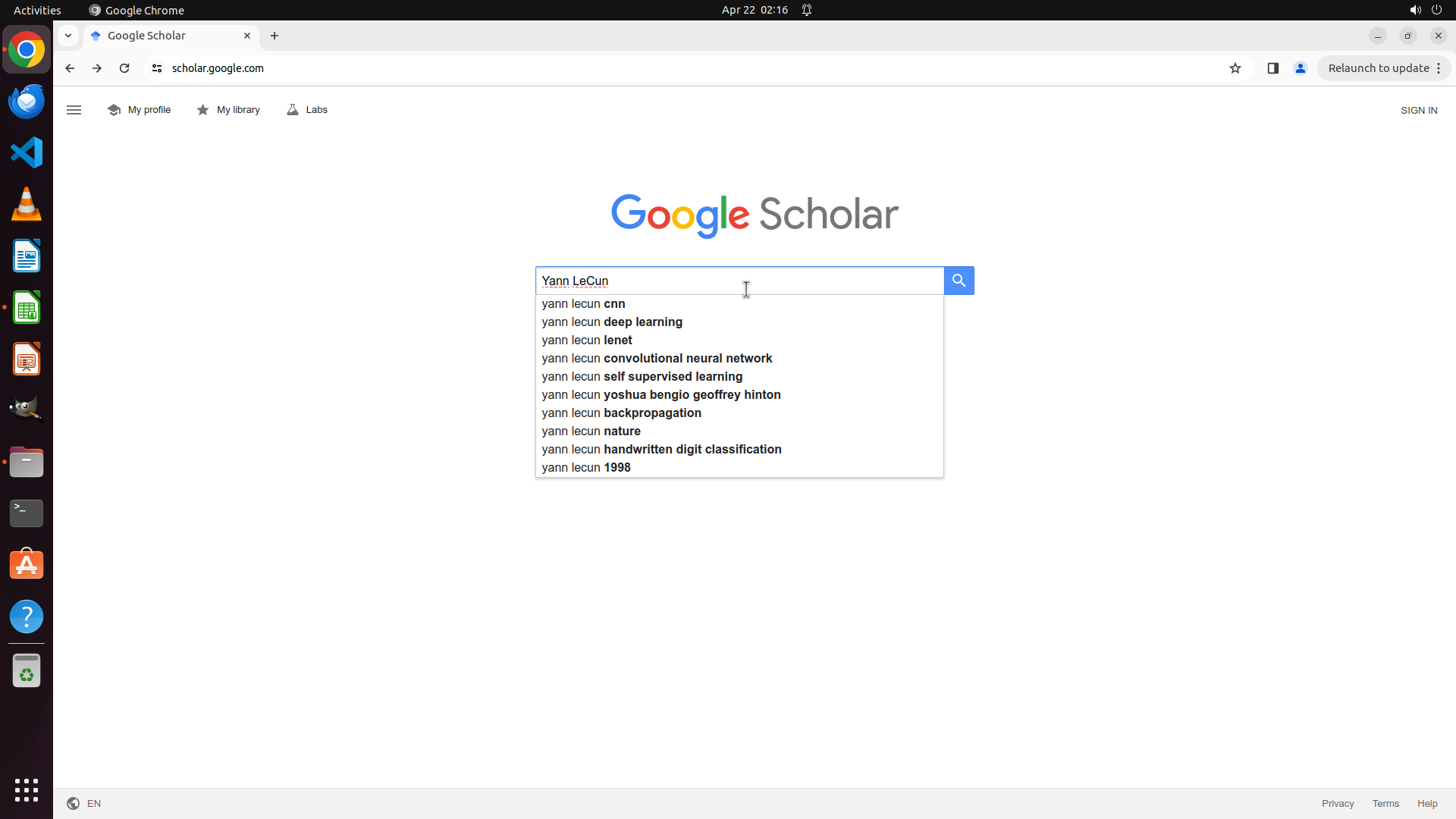Reload the page

point(124,68)
